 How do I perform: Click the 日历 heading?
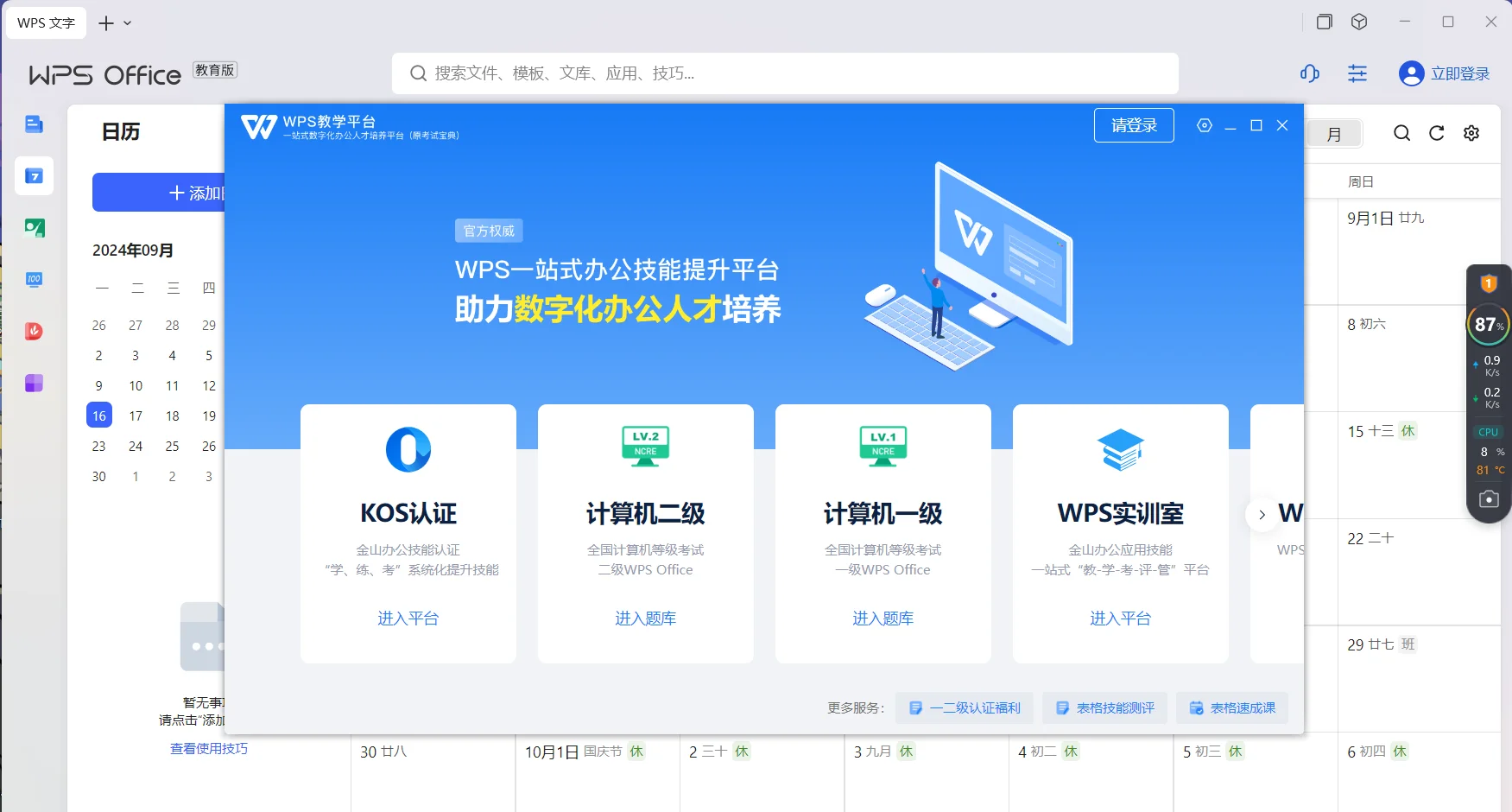click(x=121, y=131)
